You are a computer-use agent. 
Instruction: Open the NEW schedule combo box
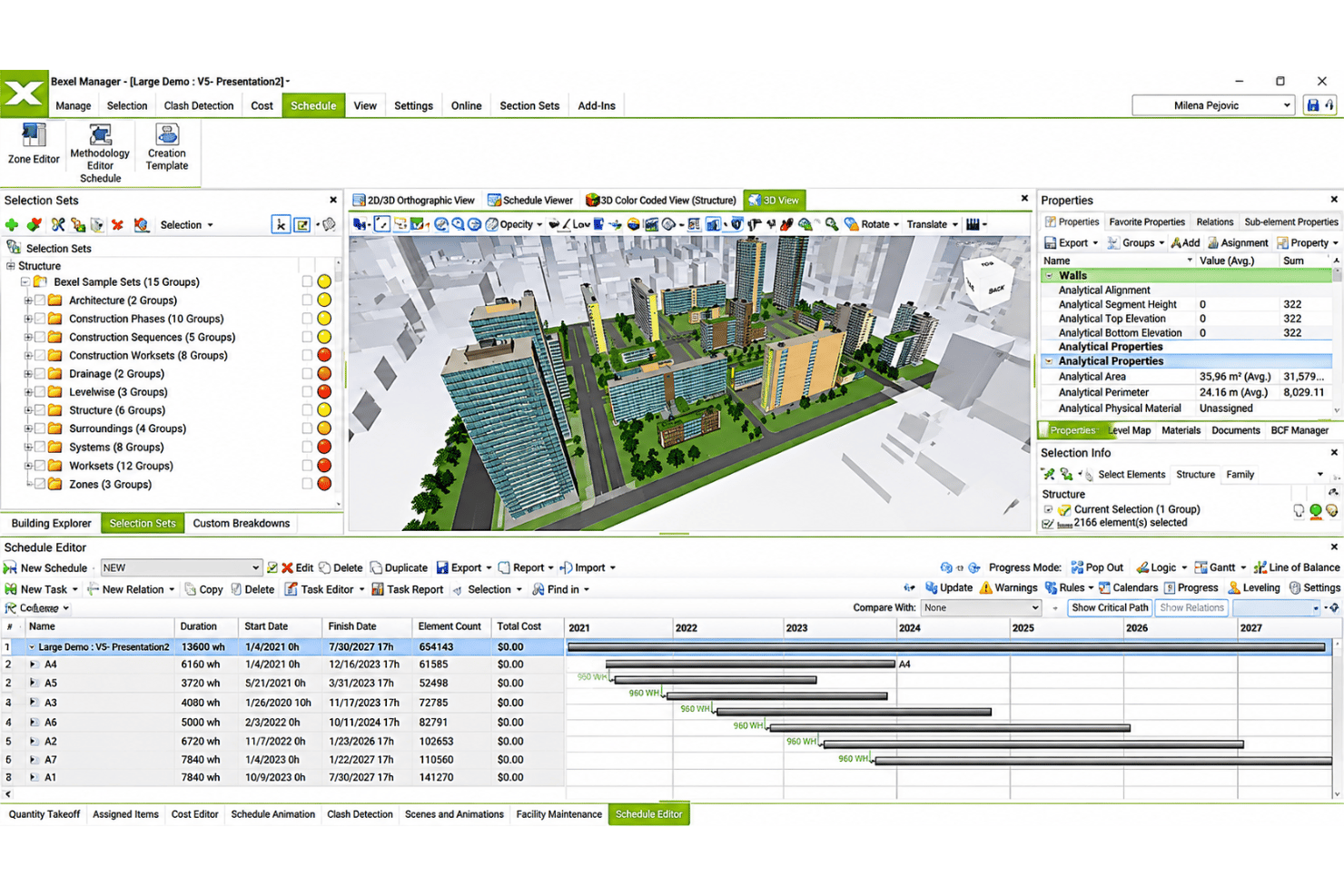tap(181, 567)
